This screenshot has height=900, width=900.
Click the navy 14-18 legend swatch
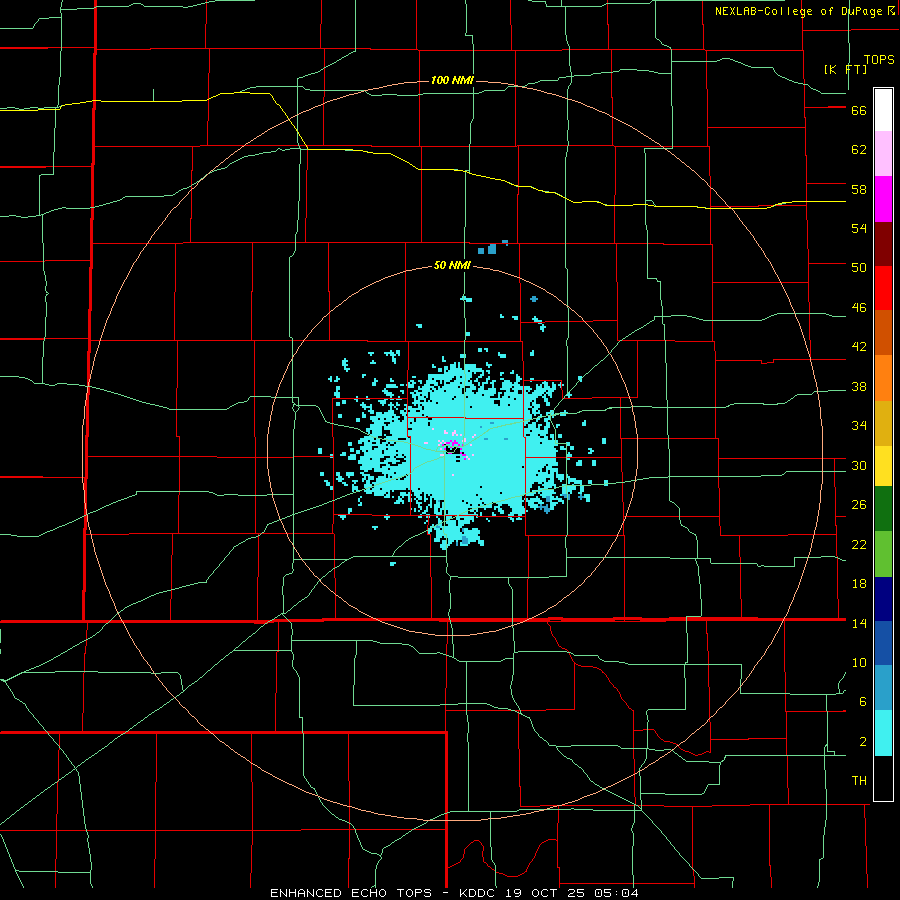click(x=883, y=599)
